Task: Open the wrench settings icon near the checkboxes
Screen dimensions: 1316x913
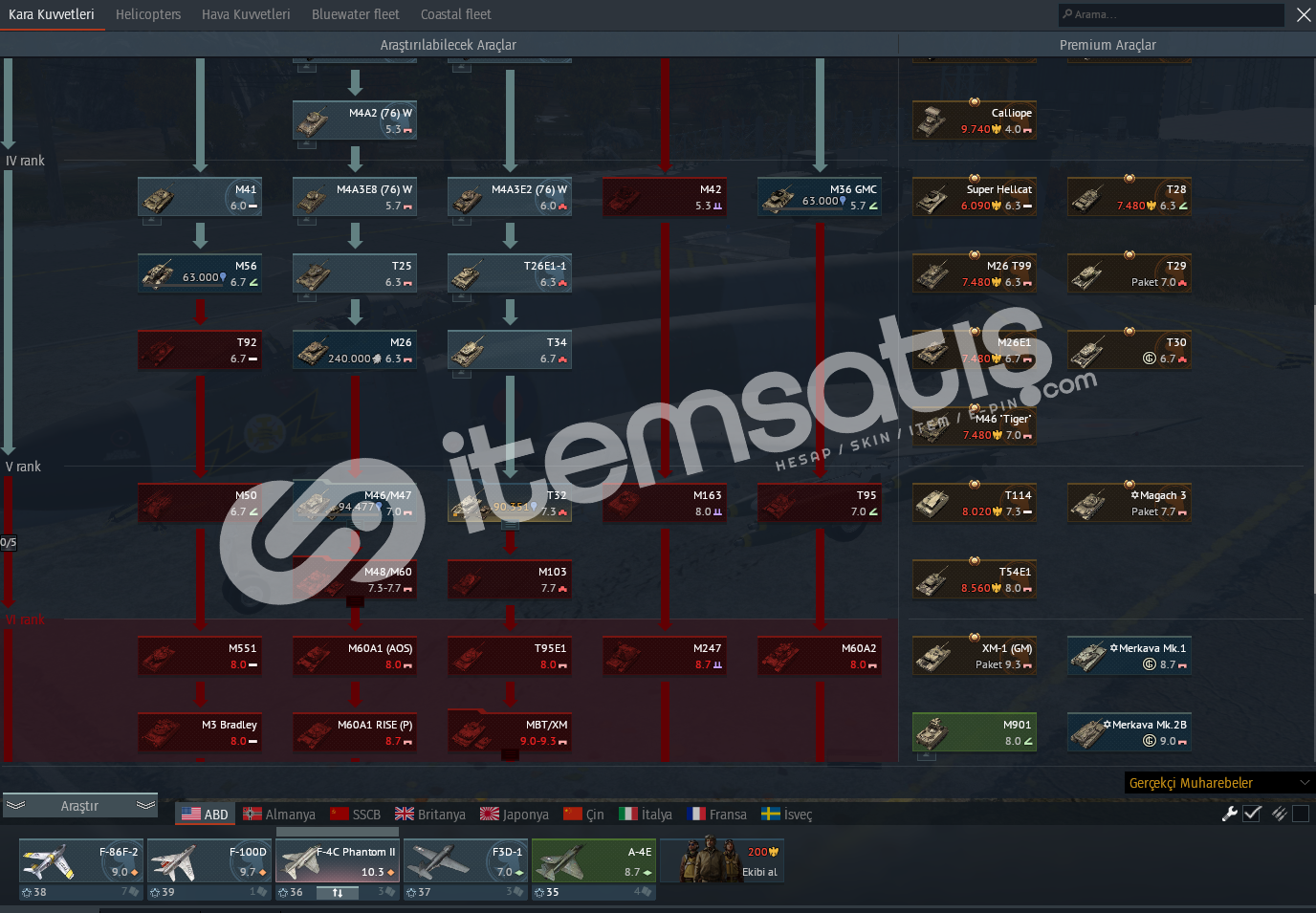Action: [x=1230, y=814]
